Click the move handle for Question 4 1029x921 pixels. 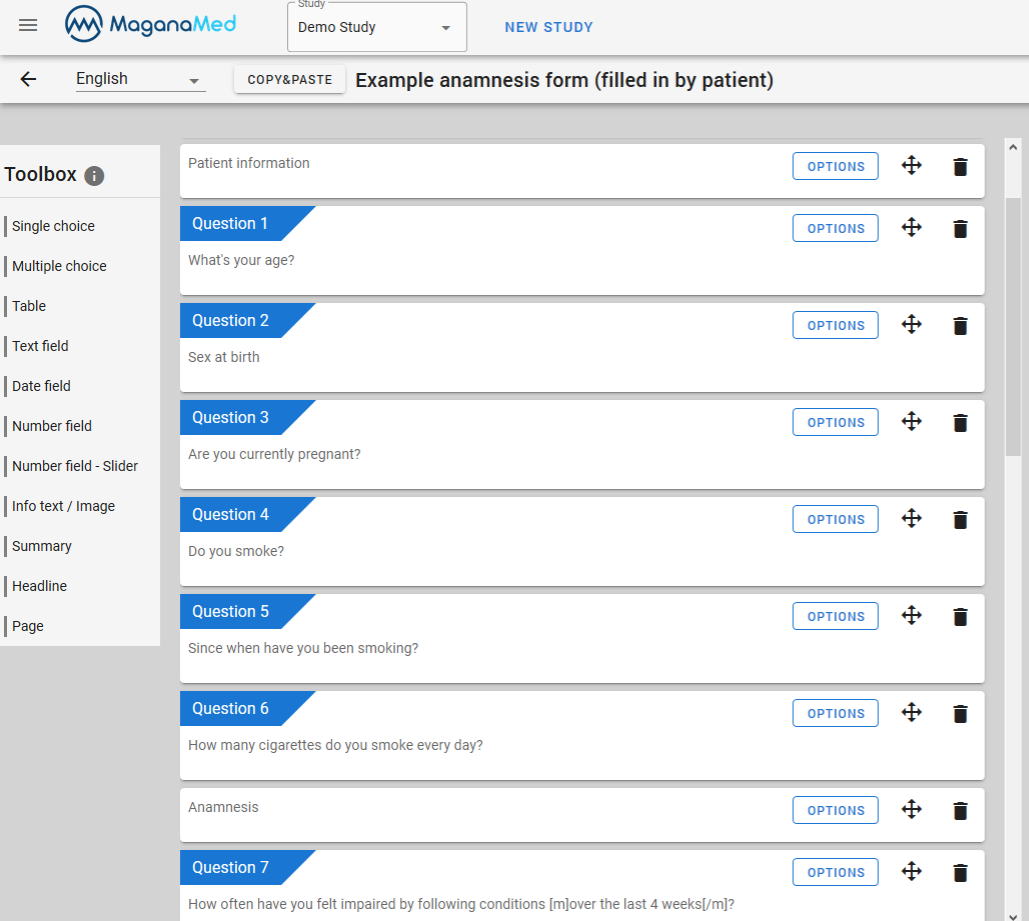coord(911,519)
